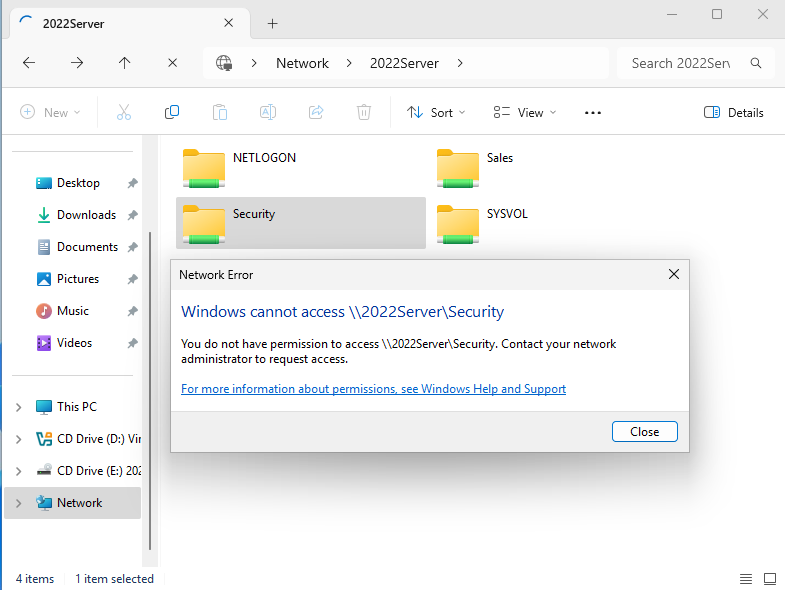The height and width of the screenshot is (590, 785).
Task: Open Documents in the sidebar
Action: 87,247
